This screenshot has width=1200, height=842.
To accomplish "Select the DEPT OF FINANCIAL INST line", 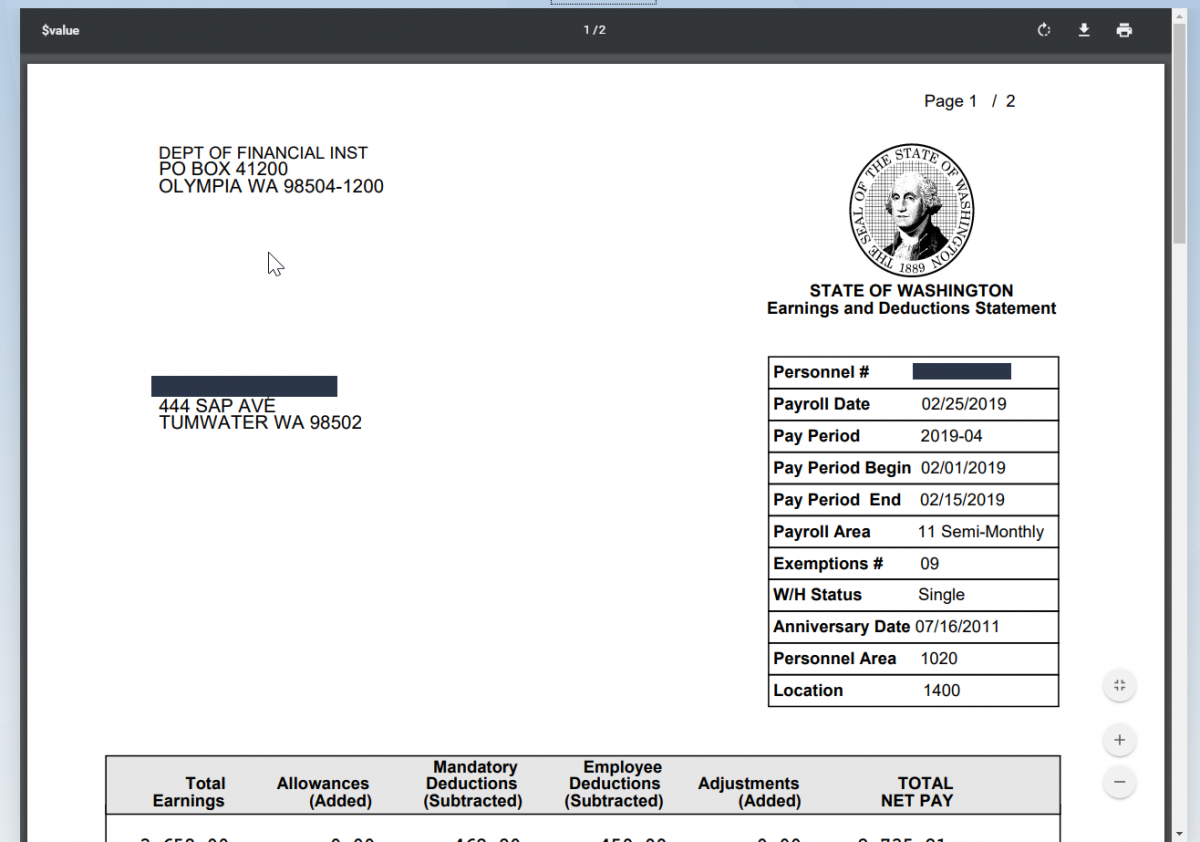I will click(x=263, y=153).
